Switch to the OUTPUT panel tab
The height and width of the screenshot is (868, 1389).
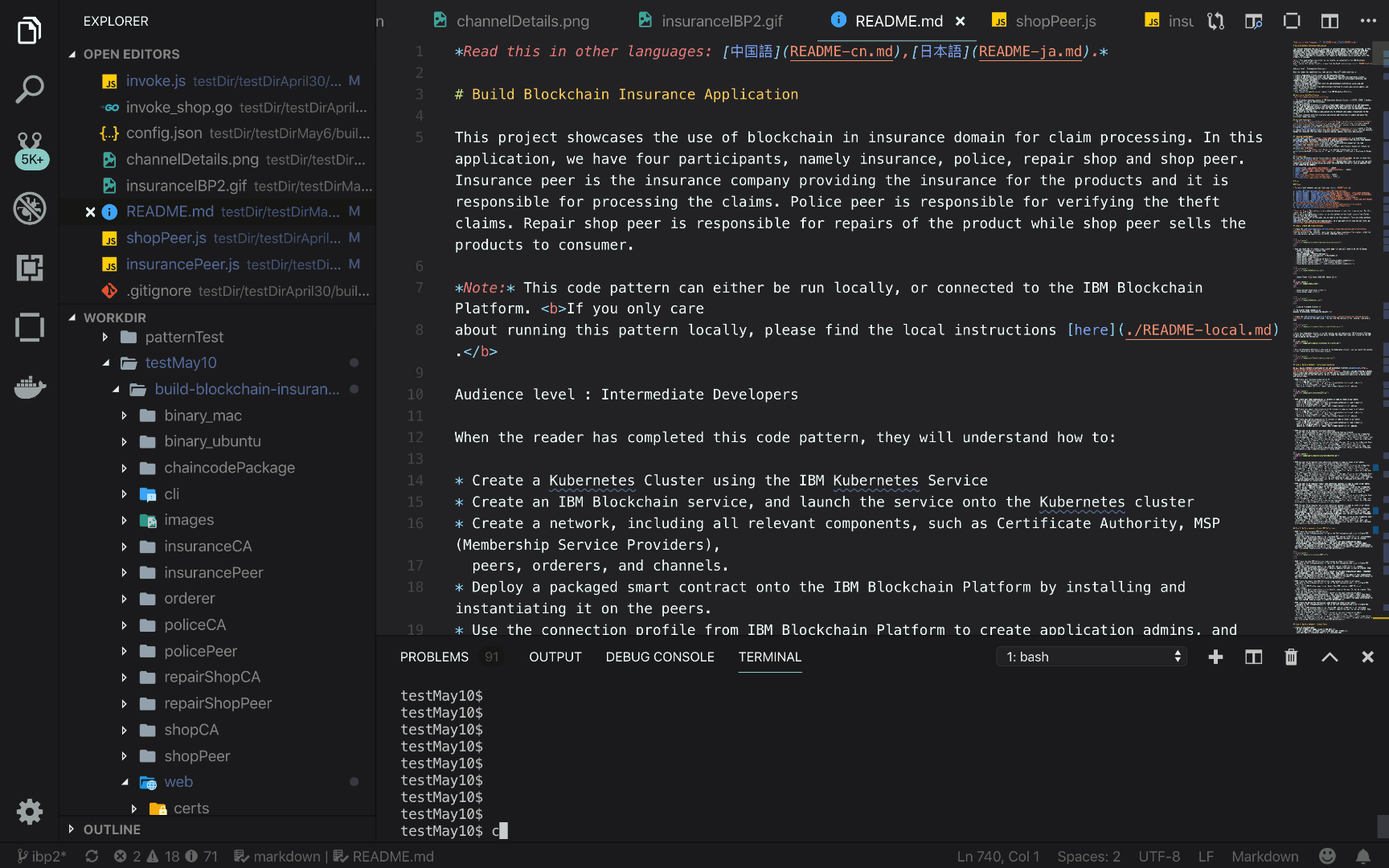point(555,657)
